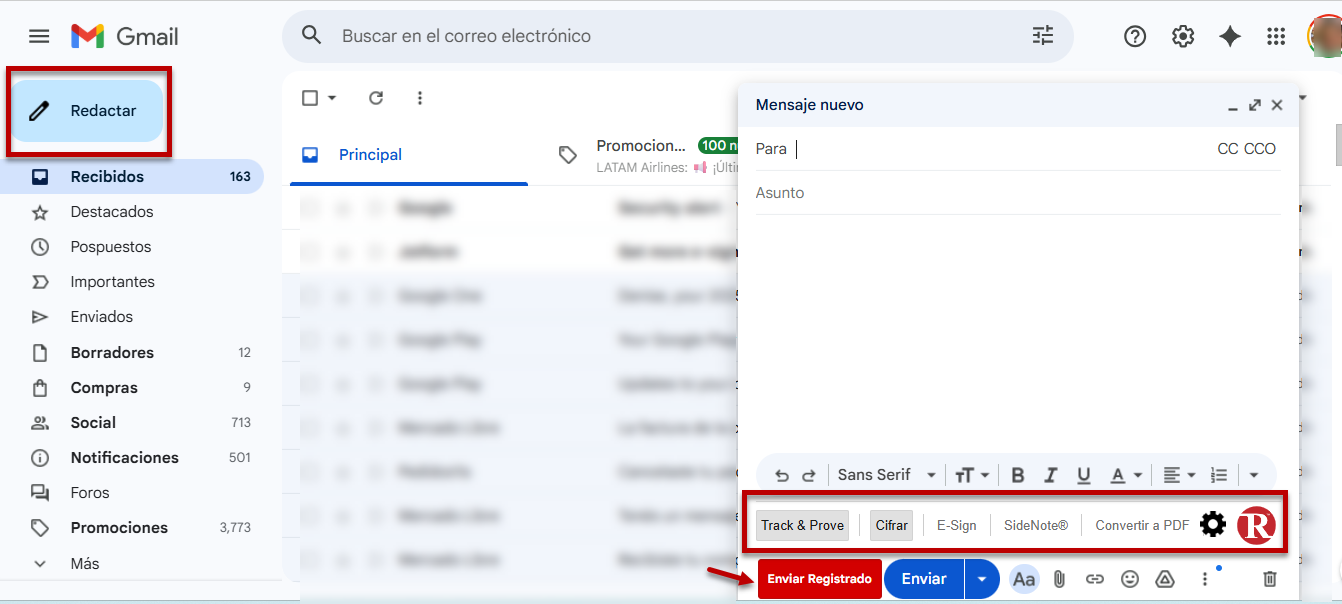Insert link using the chain icon
This screenshot has height=604, width=1342.
(1095, 579)
